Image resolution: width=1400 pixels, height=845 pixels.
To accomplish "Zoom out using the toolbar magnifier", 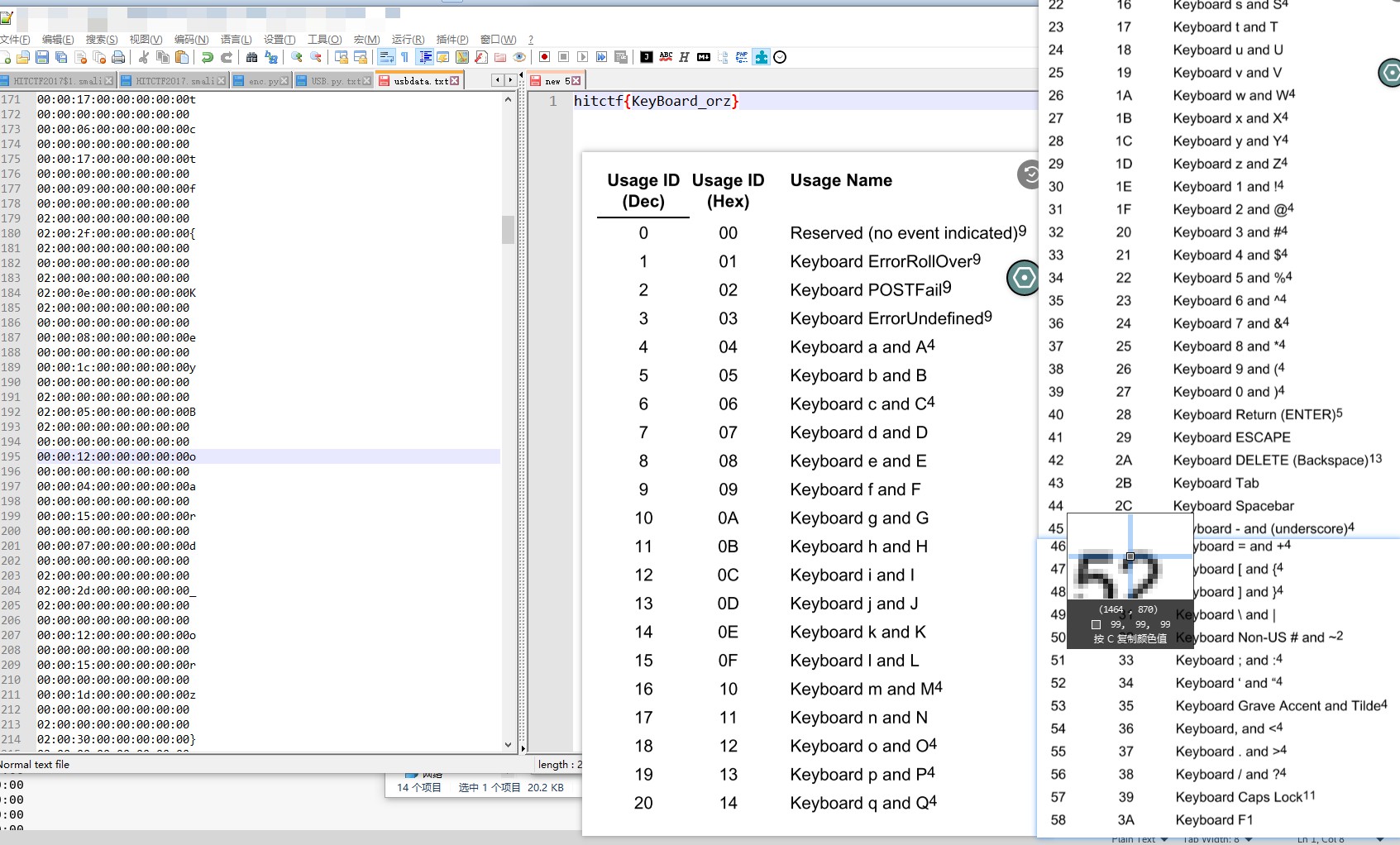I will pos(316,57).
